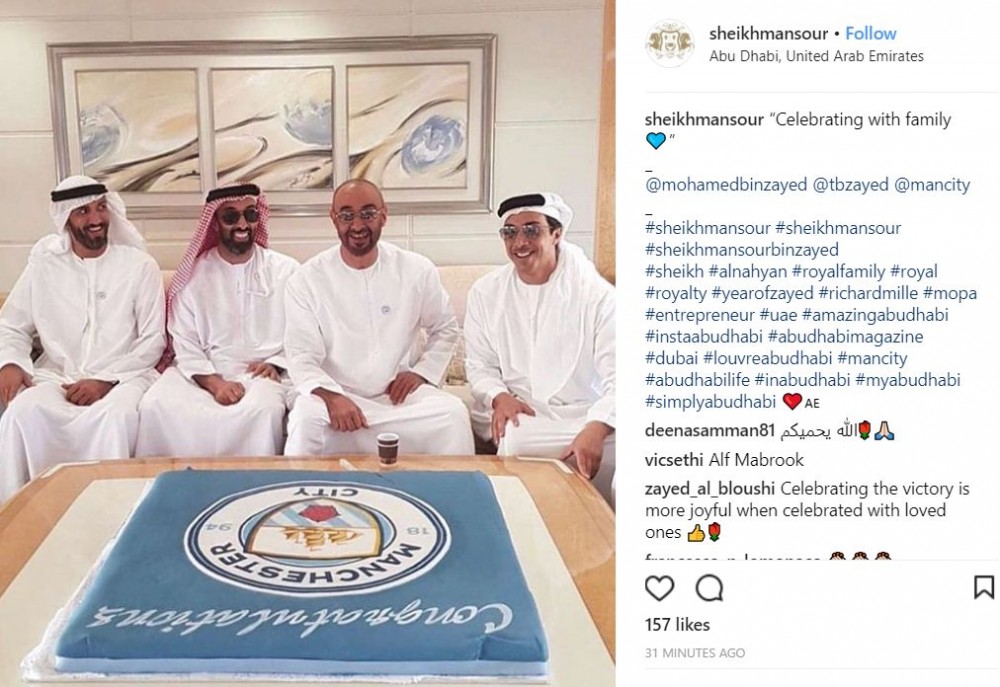Follow the sheikhmansour account
Image resolution: width=1000 pixels, height=687 pixels.
(871, 33)
